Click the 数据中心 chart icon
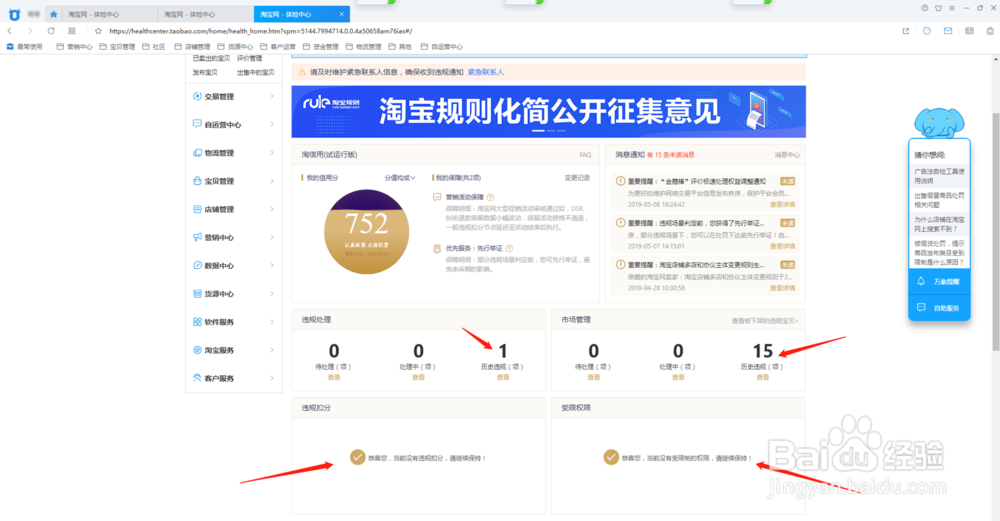 pos(197,265)
